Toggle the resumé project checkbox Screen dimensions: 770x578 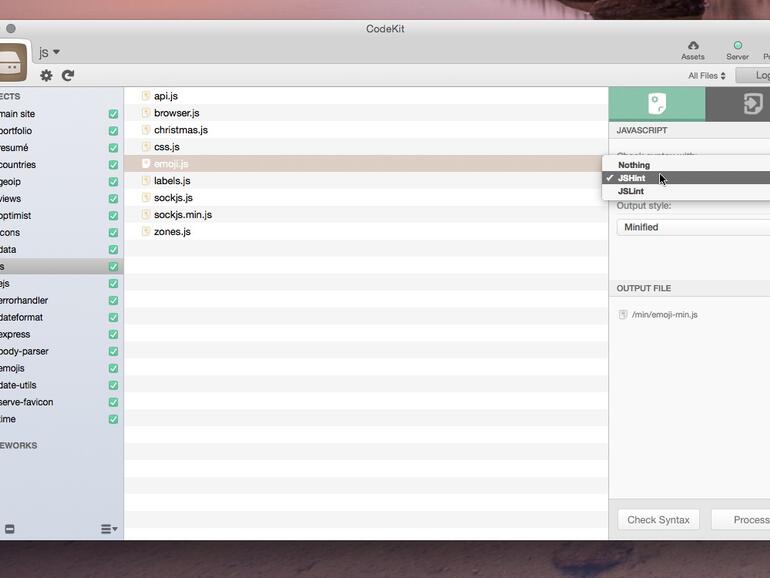113,148
